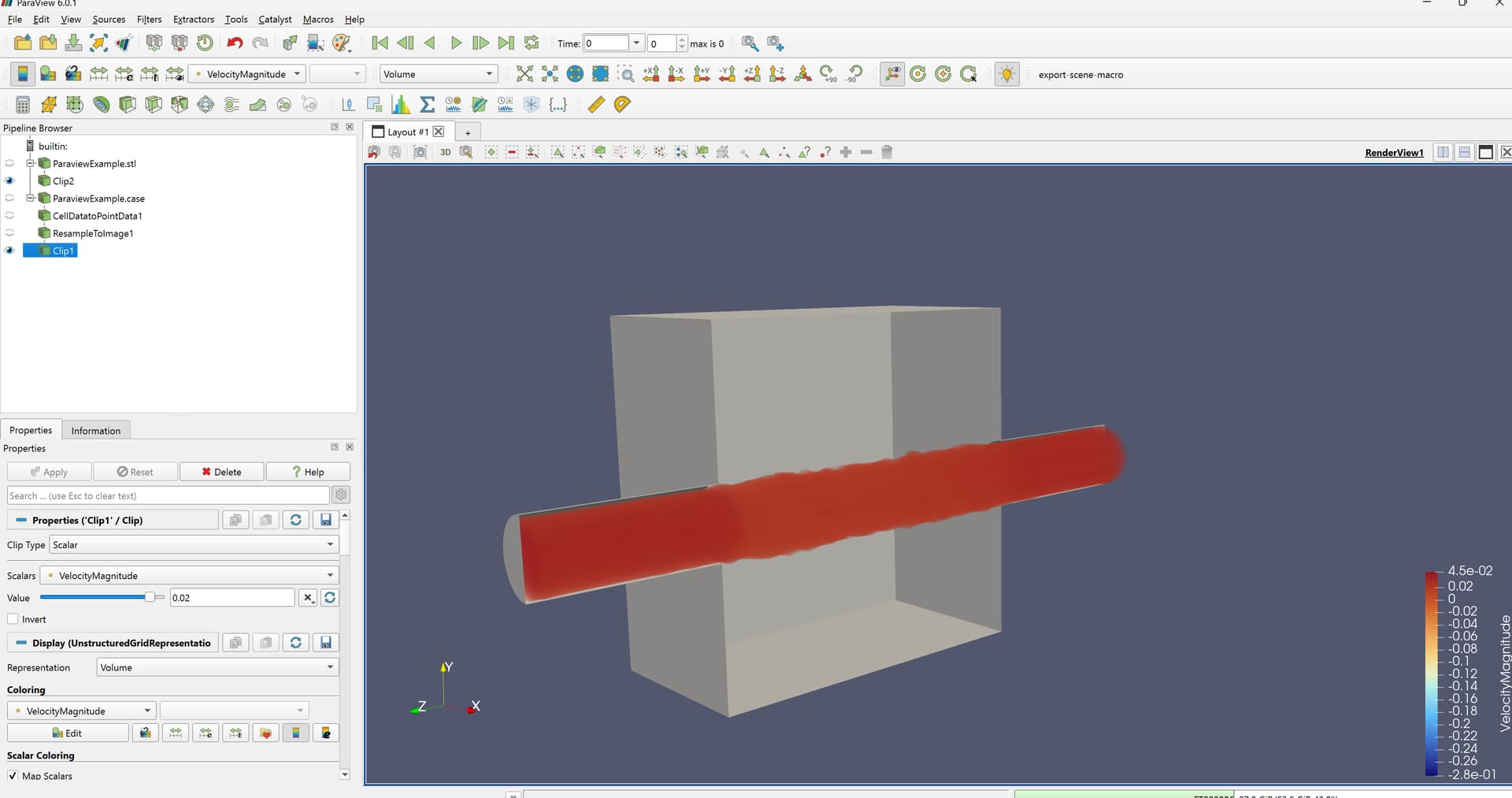The width and height of the screenshot is (1512, 798).
Task: Switch to the Information tab
Action: pos(96,431)
